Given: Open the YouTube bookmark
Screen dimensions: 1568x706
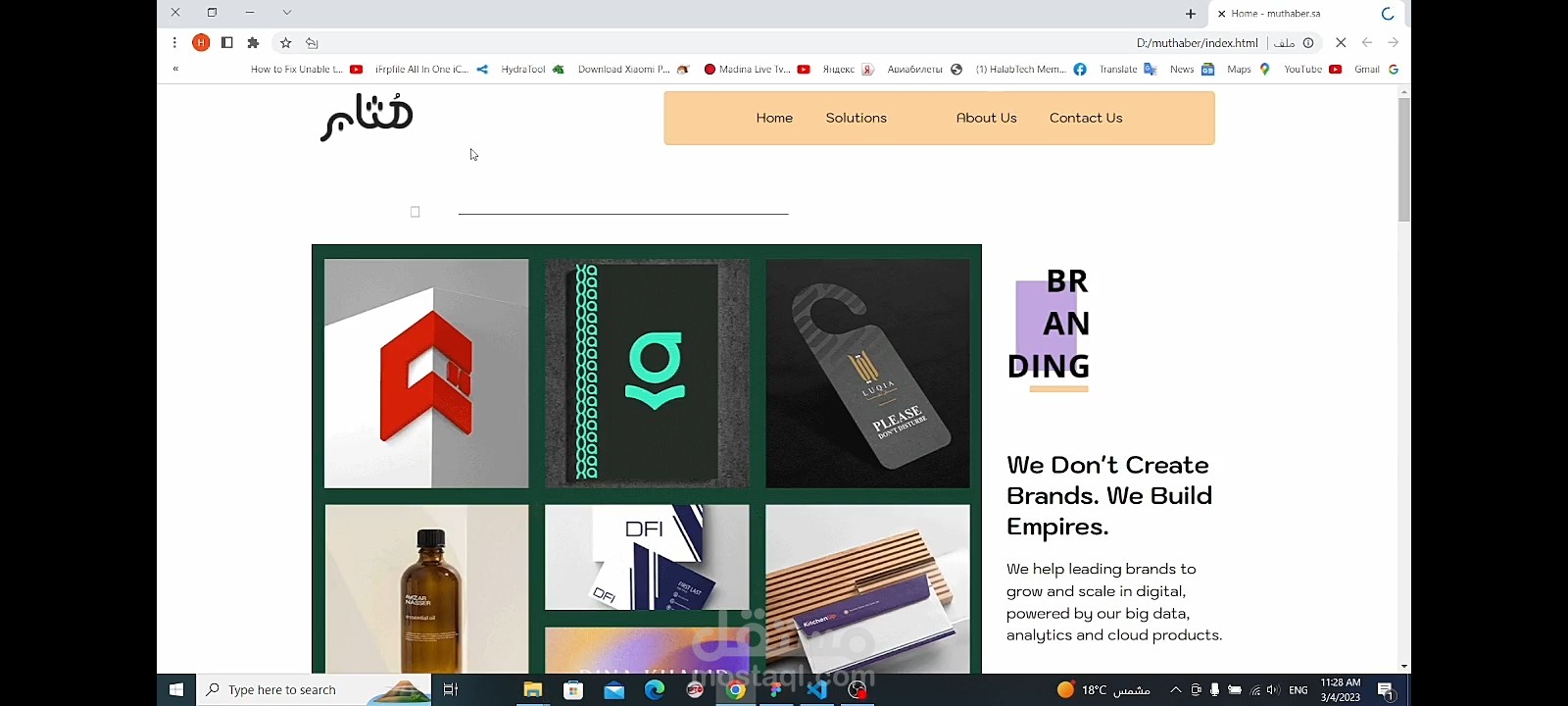Looking at the screenshot, I should [x=1312, y=69].
